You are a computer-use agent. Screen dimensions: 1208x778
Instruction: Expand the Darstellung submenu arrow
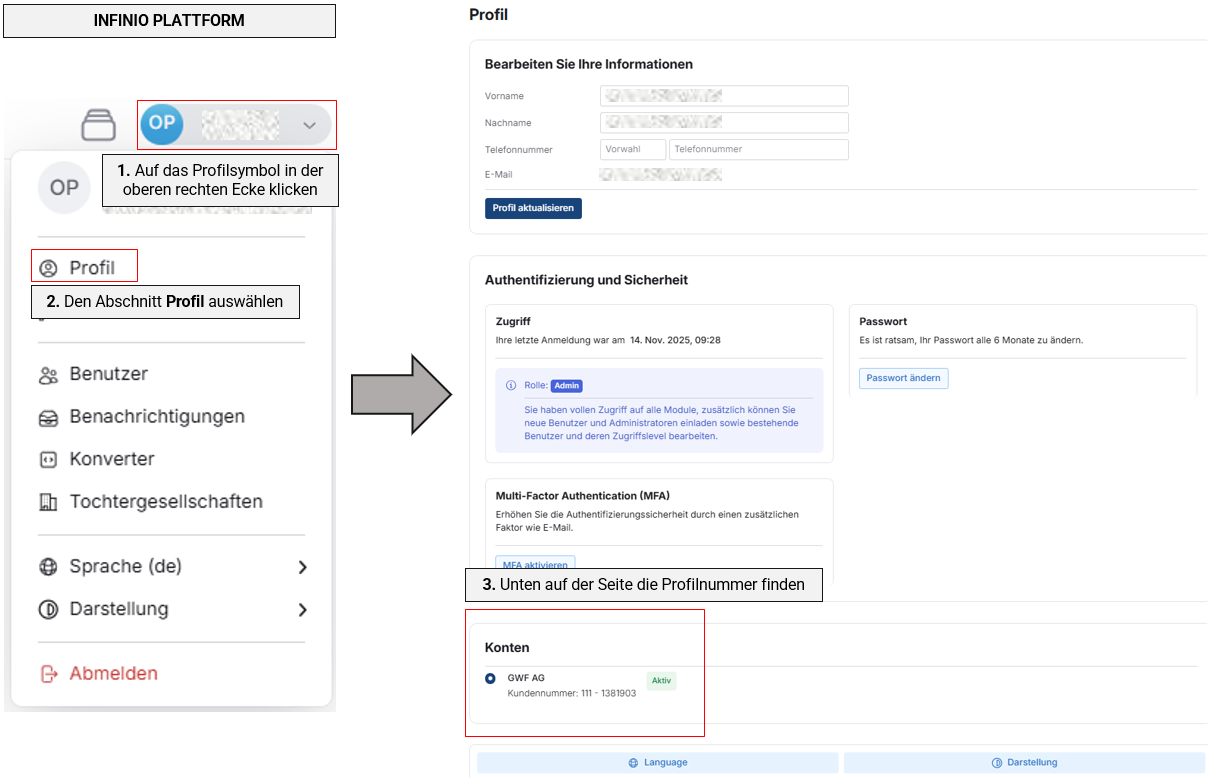[302, 610]
